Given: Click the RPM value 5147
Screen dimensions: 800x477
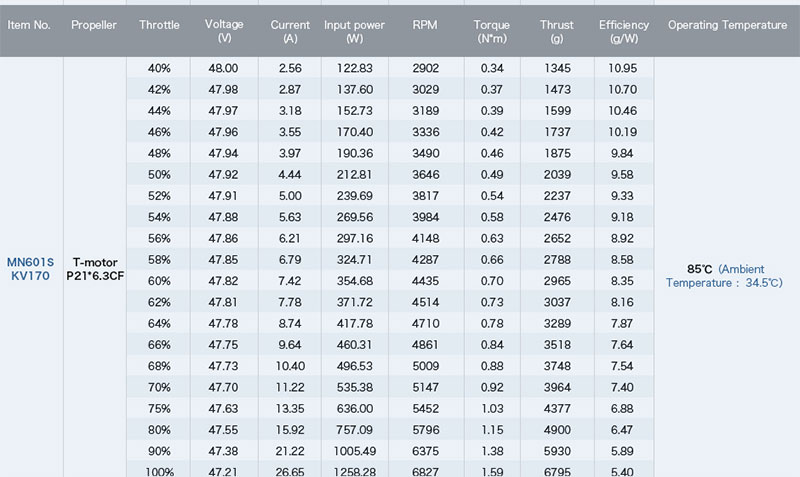Looking at the screenshot, I should (425, 386).
